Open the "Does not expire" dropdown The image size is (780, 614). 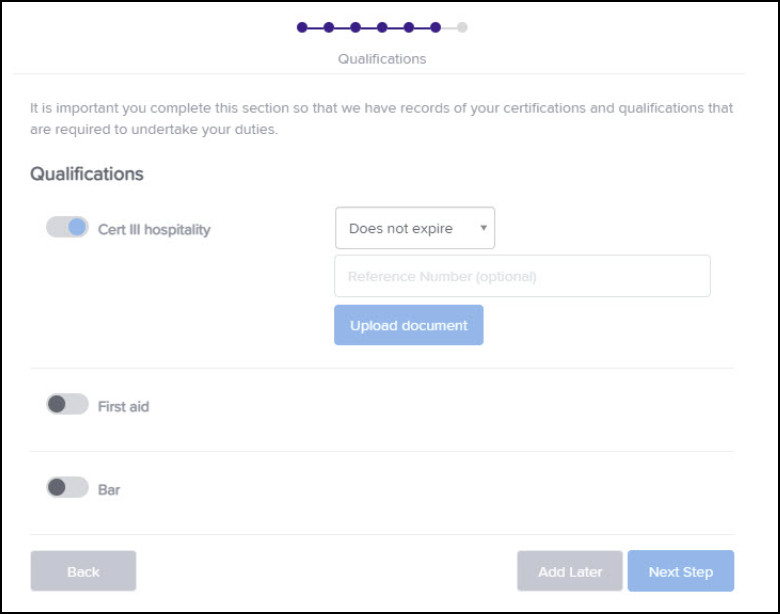click(415, 228)
